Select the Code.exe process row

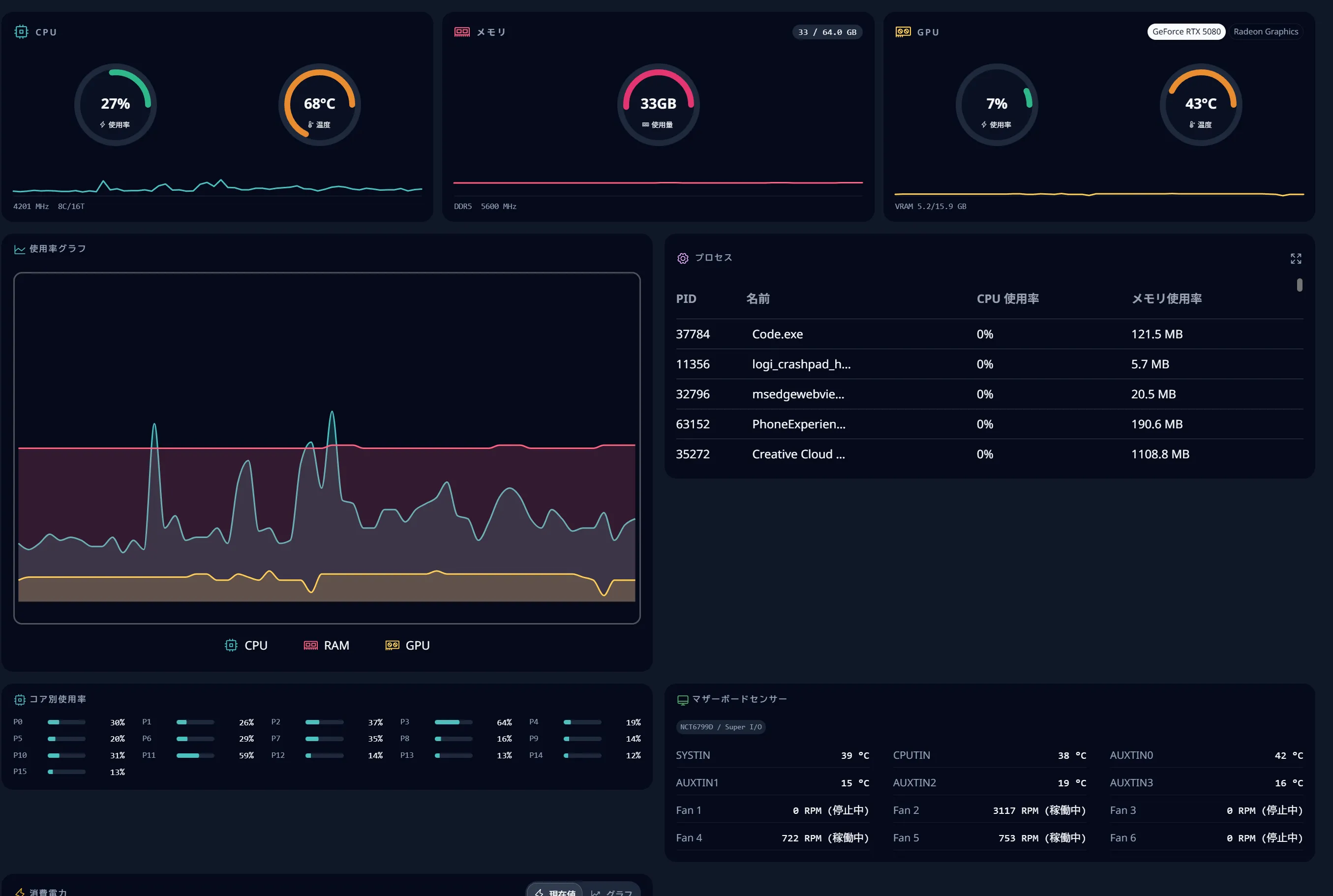click(989, 334)
